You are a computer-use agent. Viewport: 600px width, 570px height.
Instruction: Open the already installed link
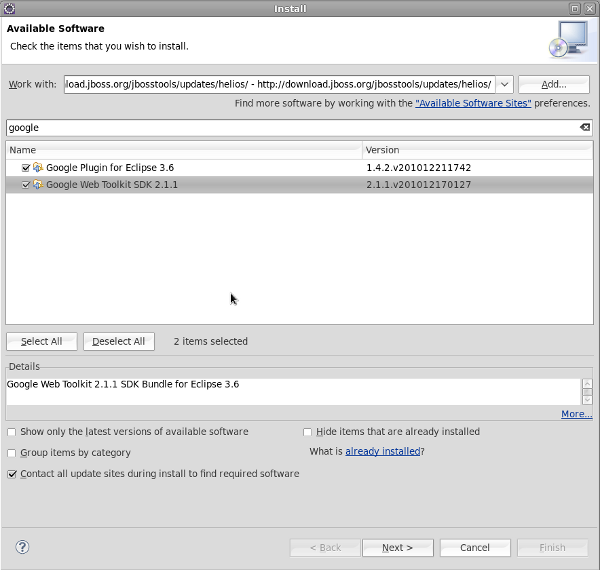(x=383, y=451)
